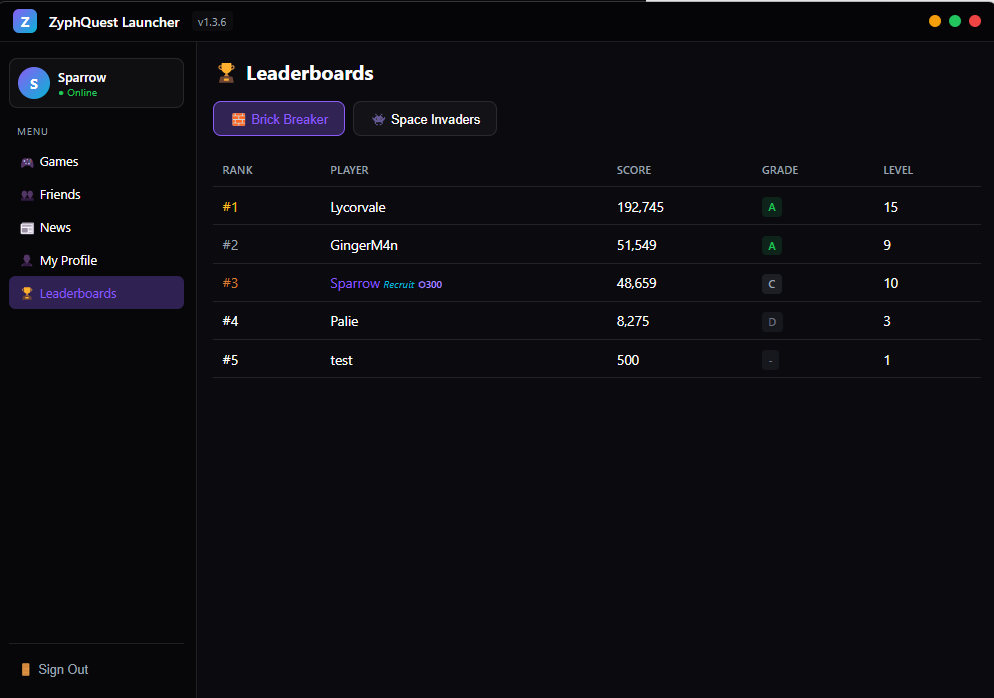Click the brick icon on the Brick Breaker tab
This screenshot has width=994, height=698.
237,118
